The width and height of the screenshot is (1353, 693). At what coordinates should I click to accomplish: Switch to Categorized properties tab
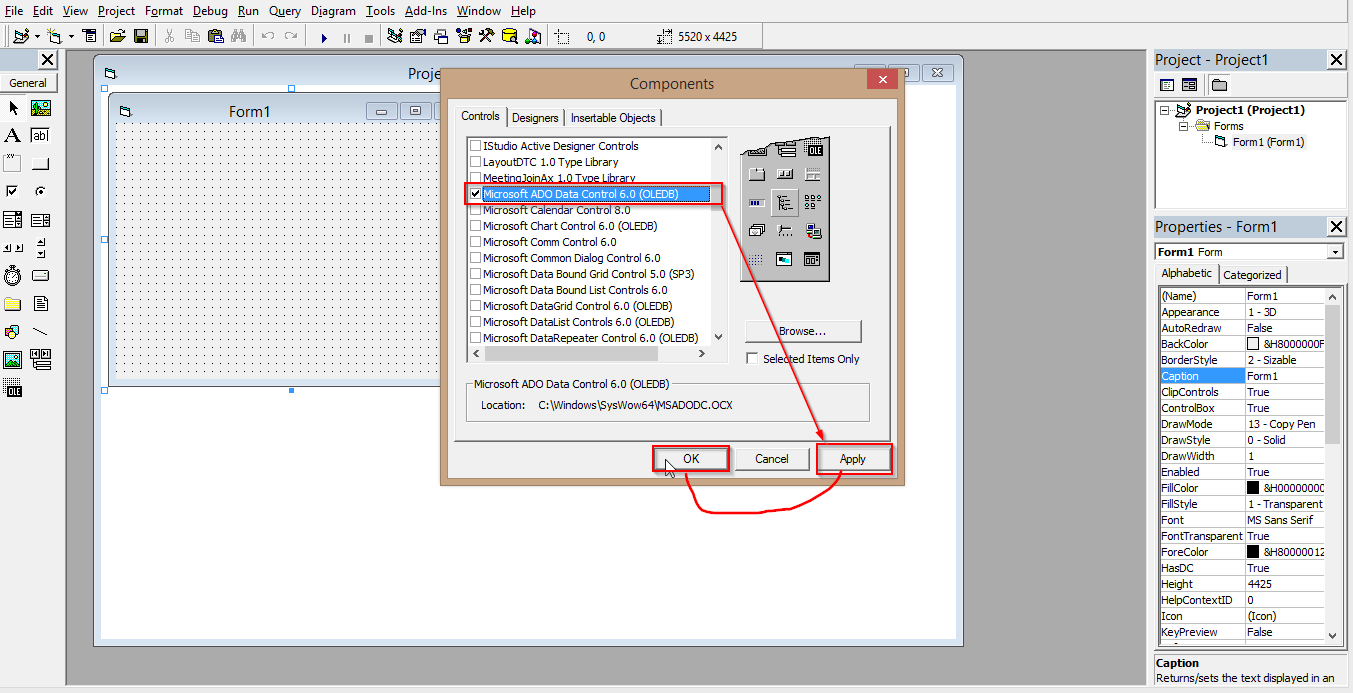coord(1252,275)
